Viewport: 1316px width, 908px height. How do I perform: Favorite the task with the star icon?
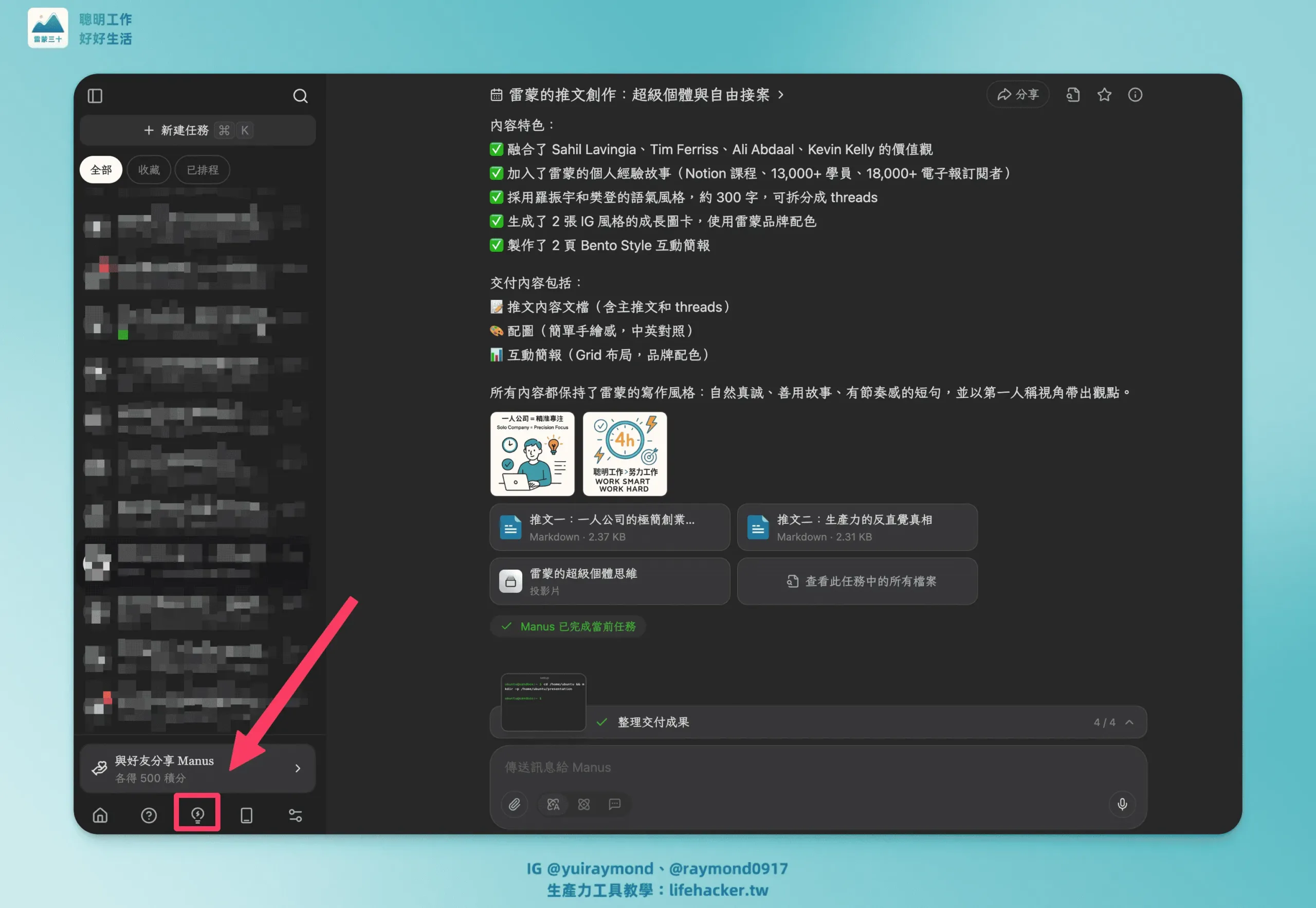point(1104,95)
